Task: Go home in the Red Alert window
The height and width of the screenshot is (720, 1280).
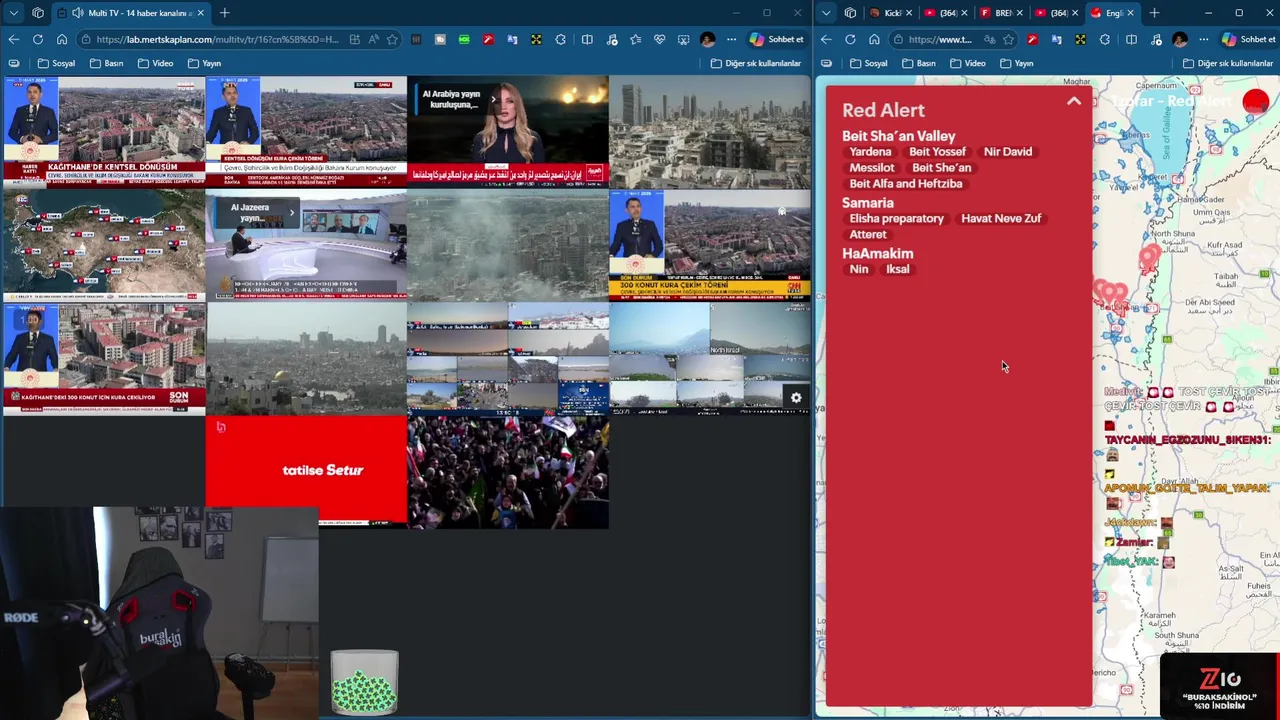Action: (874, 39)
